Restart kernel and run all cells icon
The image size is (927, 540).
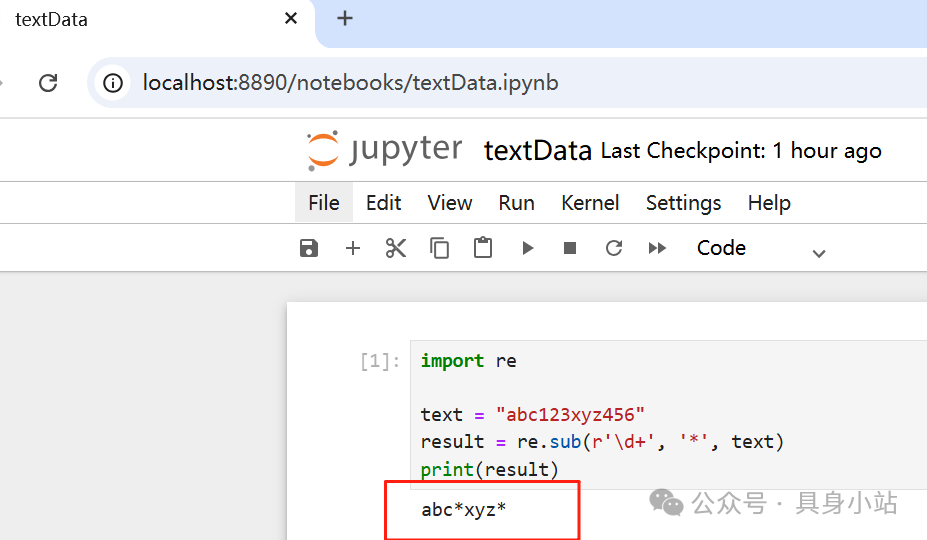(x=657, y=248)
